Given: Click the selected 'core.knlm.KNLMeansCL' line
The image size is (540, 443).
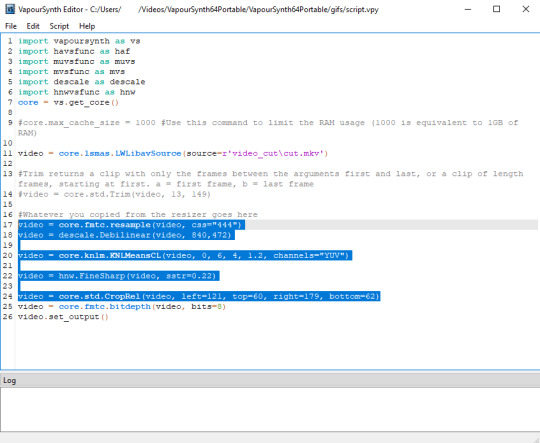Looking at the screenshot, I should point(185,256).
